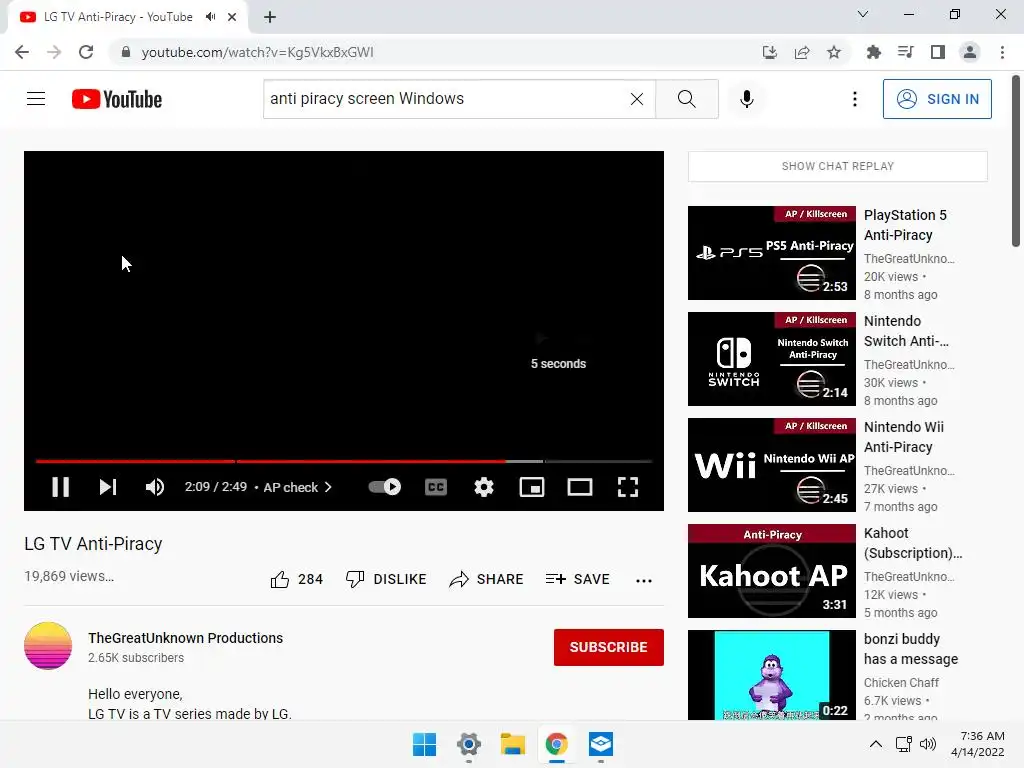Open Nintendo Wii Anti-Piracy thumbnail
The width and height of the screenshot is (1024, 768).
click(x=772, y=465)
